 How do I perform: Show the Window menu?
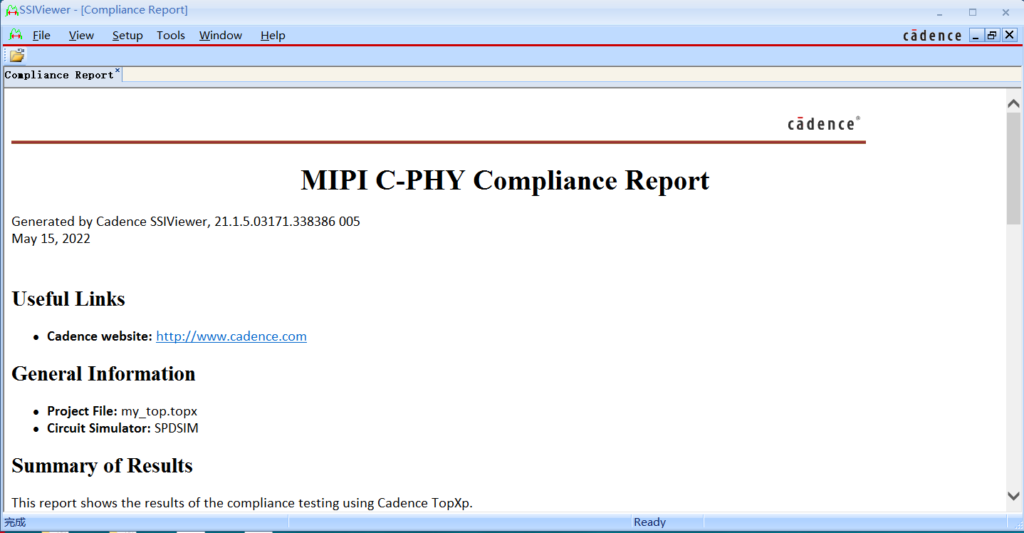click(220, 35)
